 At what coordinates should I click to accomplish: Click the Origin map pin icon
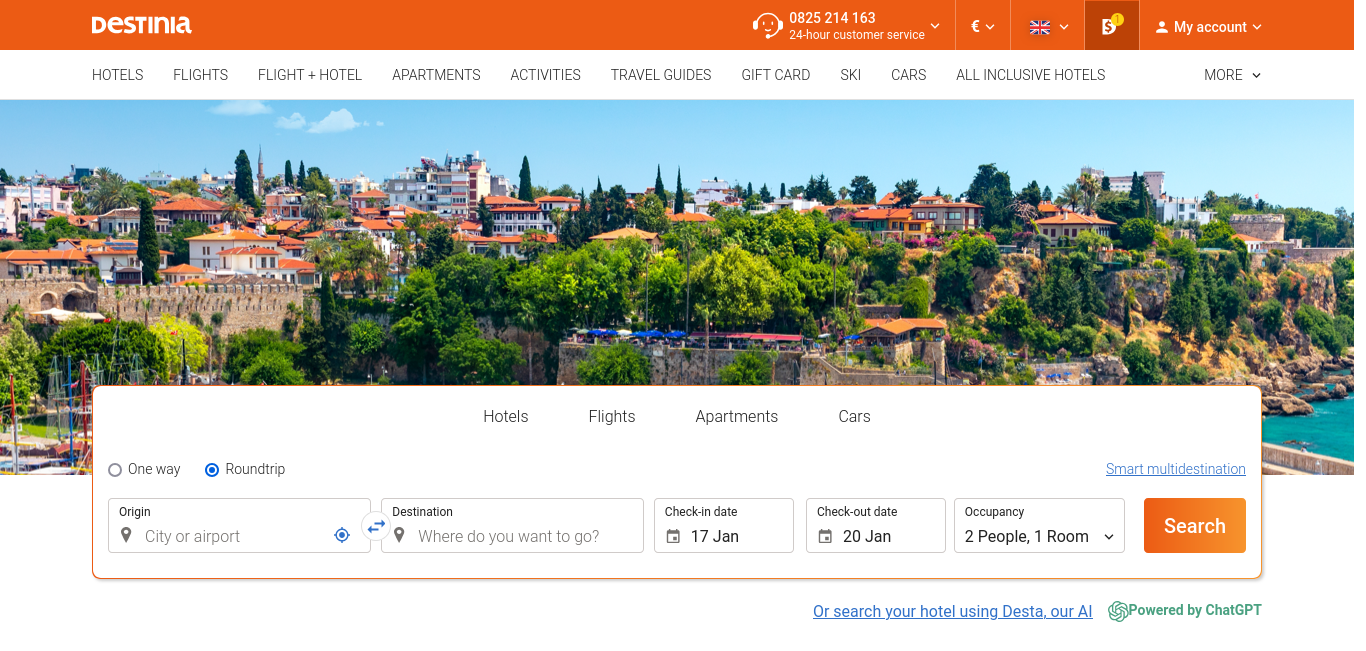pyautogui.click(x=126, y=535)
